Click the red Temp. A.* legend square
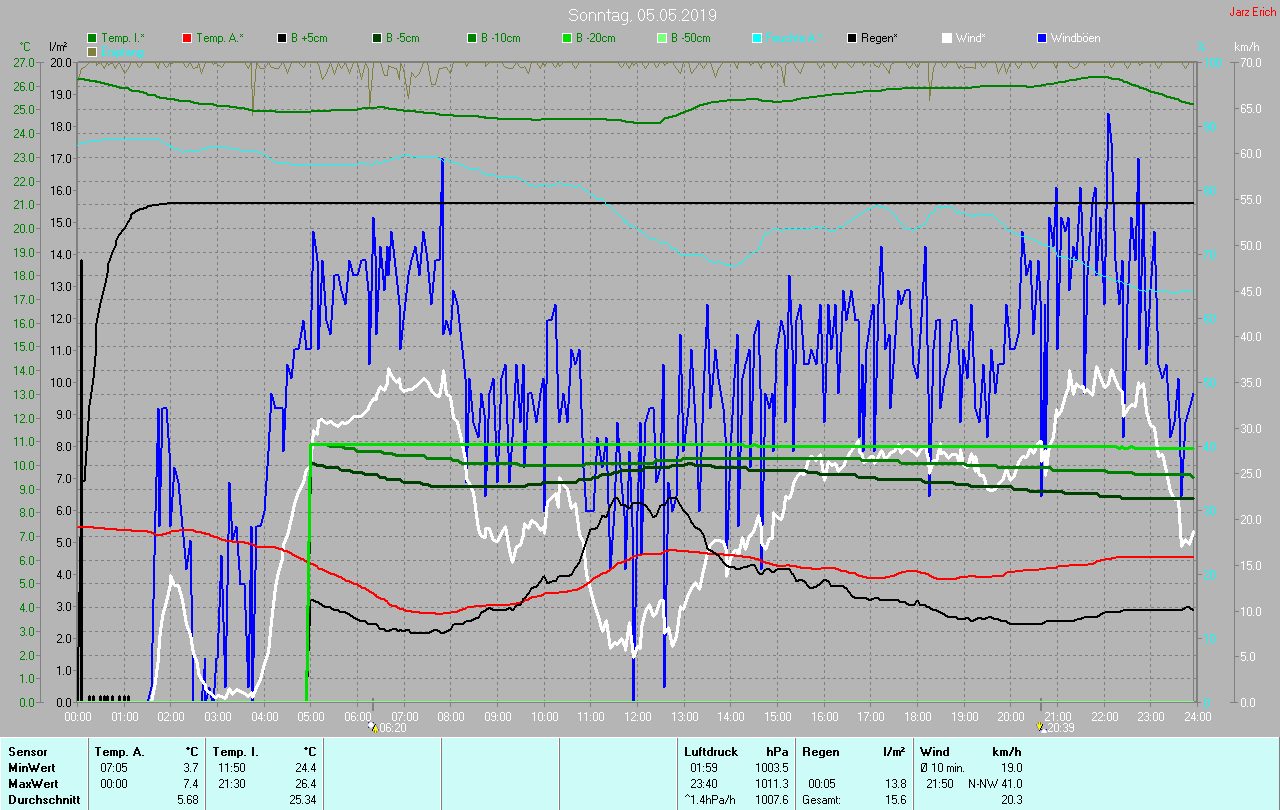This screenshot has height=810, width=1280. point(187,38)
